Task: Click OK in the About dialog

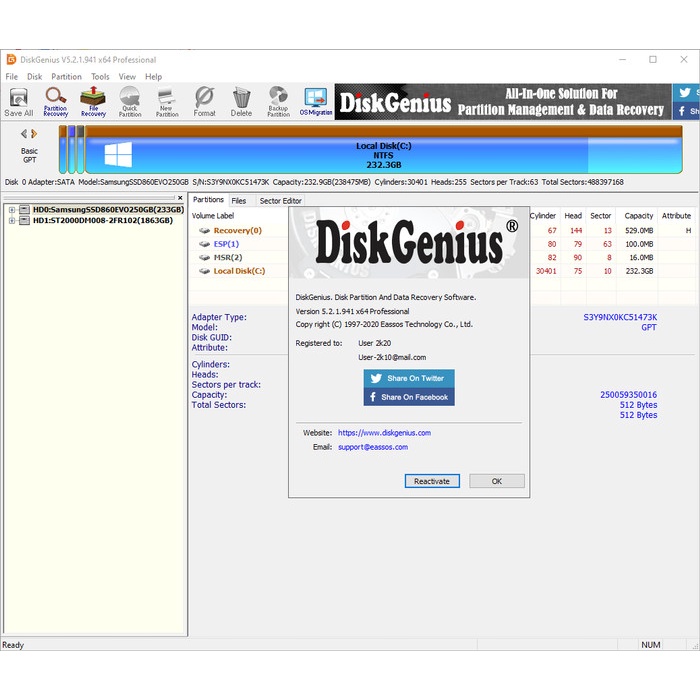Action: click(497, 481)
